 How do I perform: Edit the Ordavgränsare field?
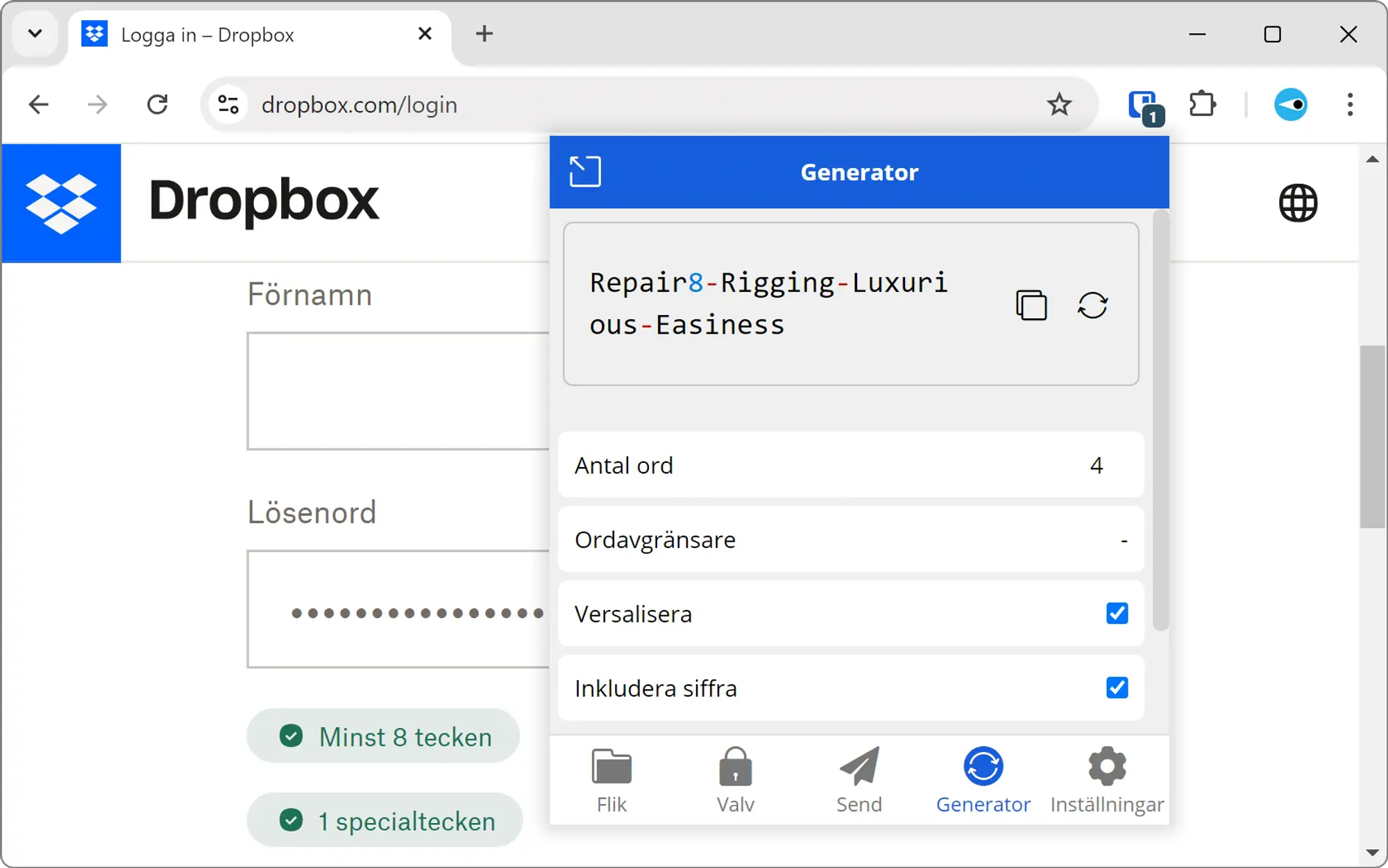coord(851,539)
